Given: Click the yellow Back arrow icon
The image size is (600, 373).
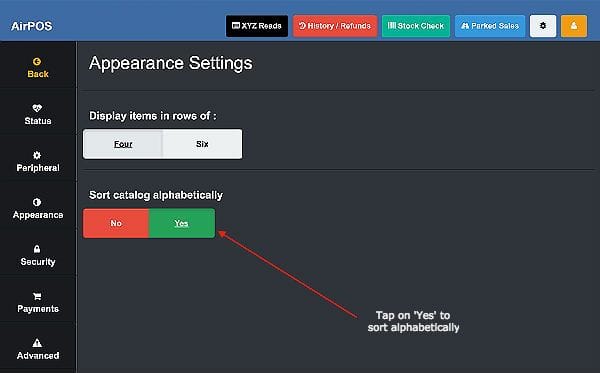Looking at the screenshot, I should coord(37,62).
